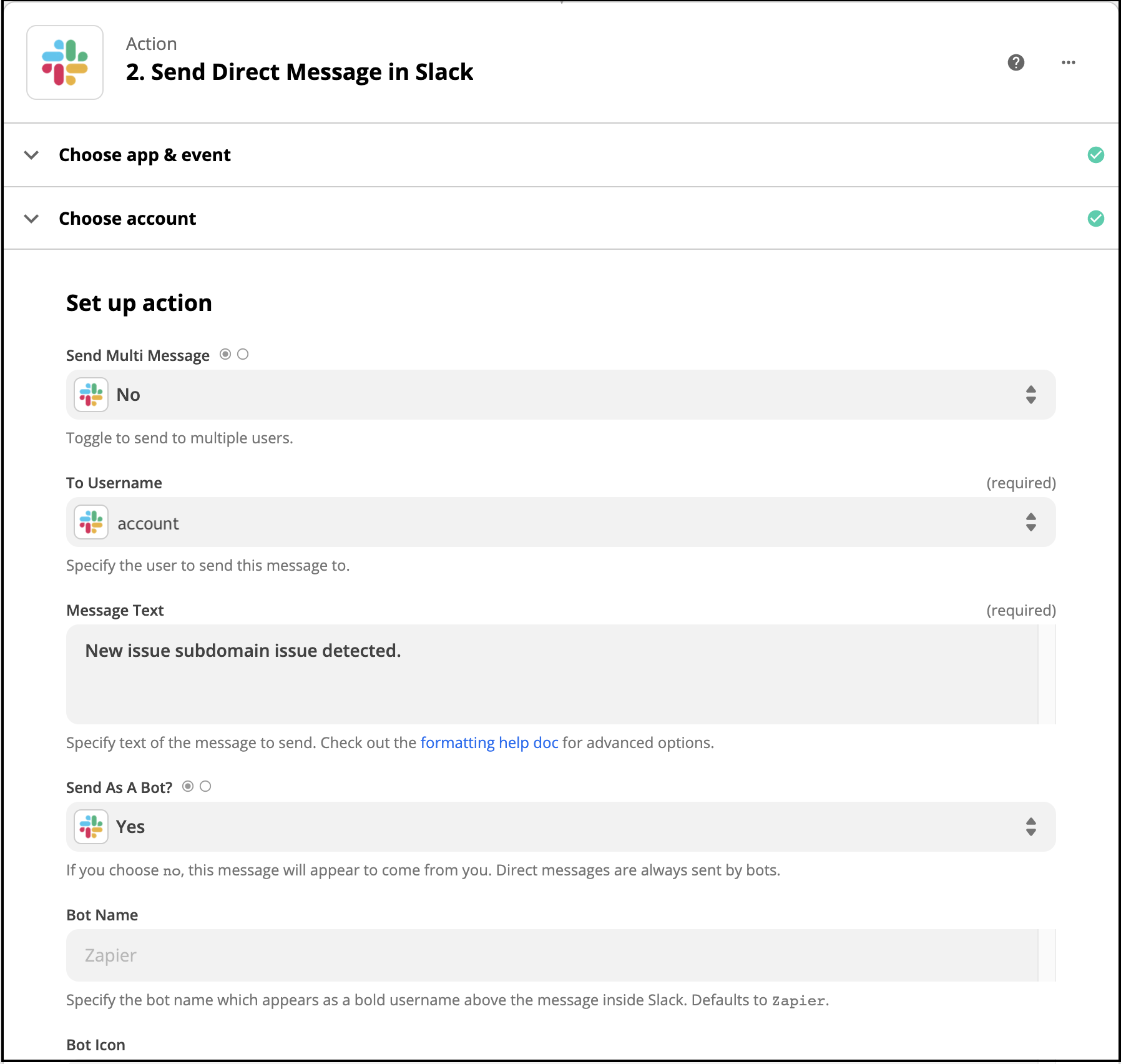Image resolution: width=1121 pixels, height=1064 pixels.
Task: Click the Send Multi Message label
Action: point(138,356)
